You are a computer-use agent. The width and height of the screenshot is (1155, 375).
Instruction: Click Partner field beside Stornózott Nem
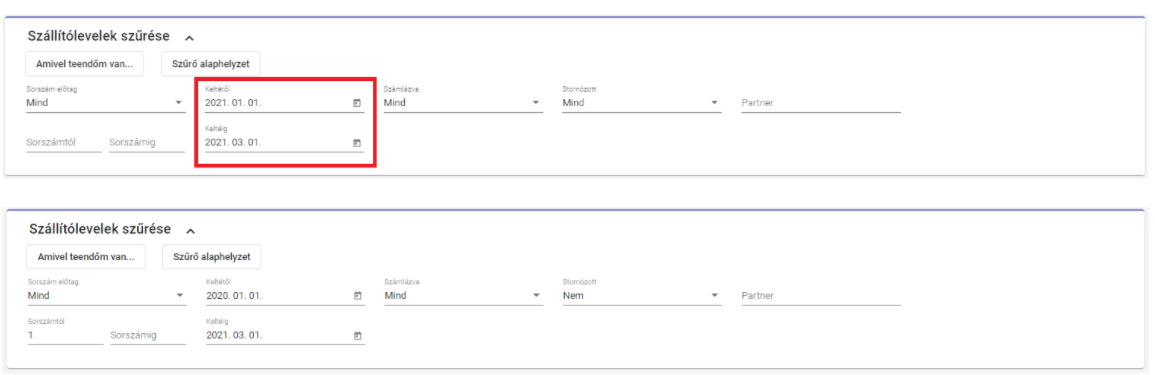(x=821, y=295)
